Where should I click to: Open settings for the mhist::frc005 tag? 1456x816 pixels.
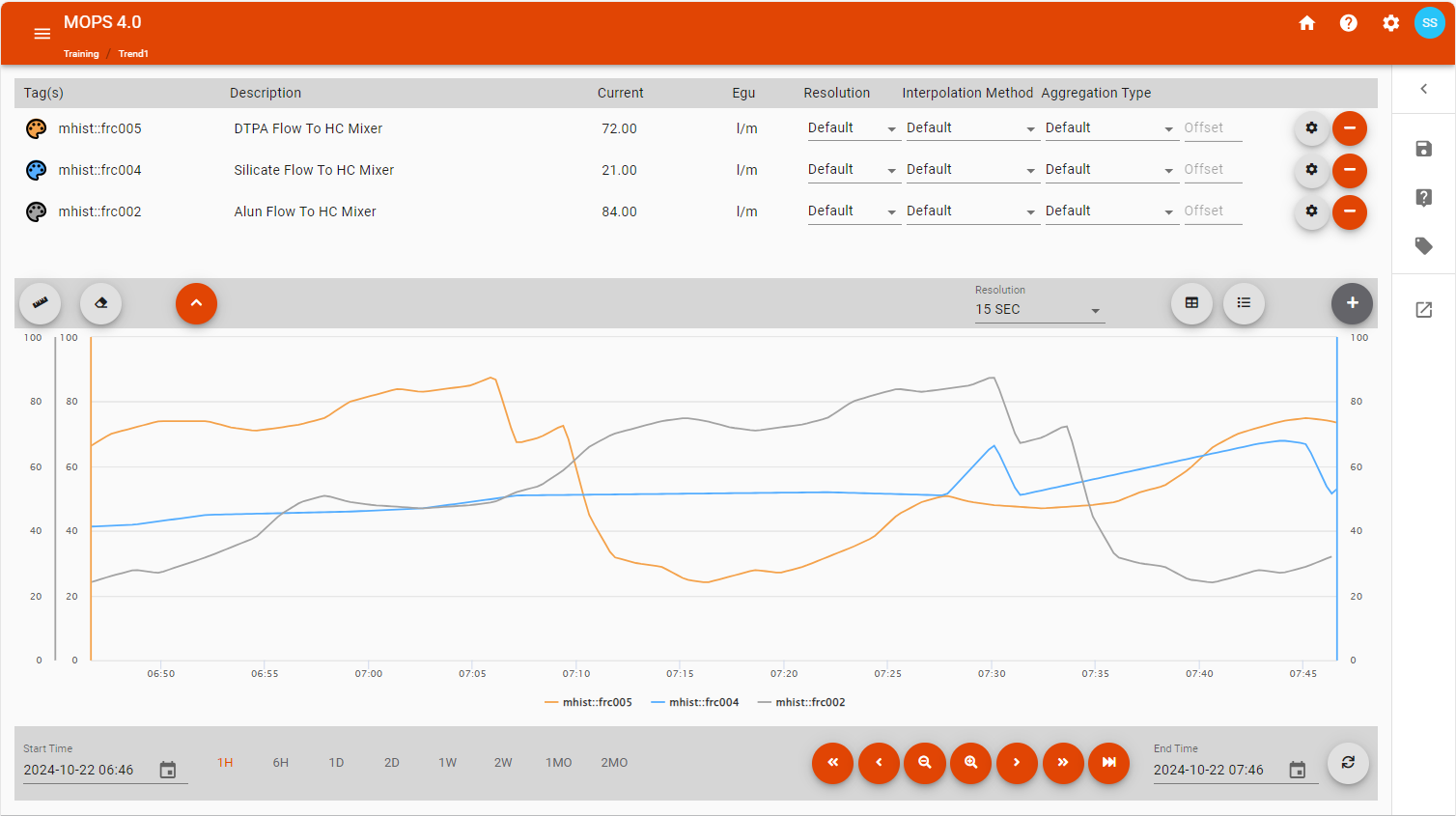[x=1311, y=127]
